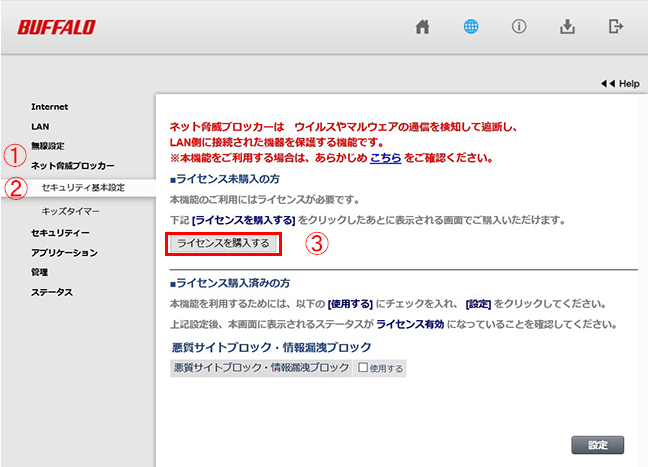Open キッズタイマー submenu item

point(70,211)
